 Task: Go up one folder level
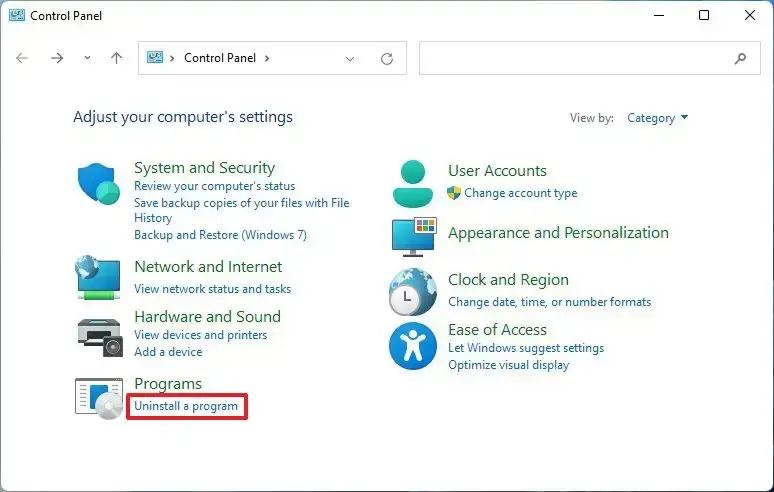(x=116, y=58)
